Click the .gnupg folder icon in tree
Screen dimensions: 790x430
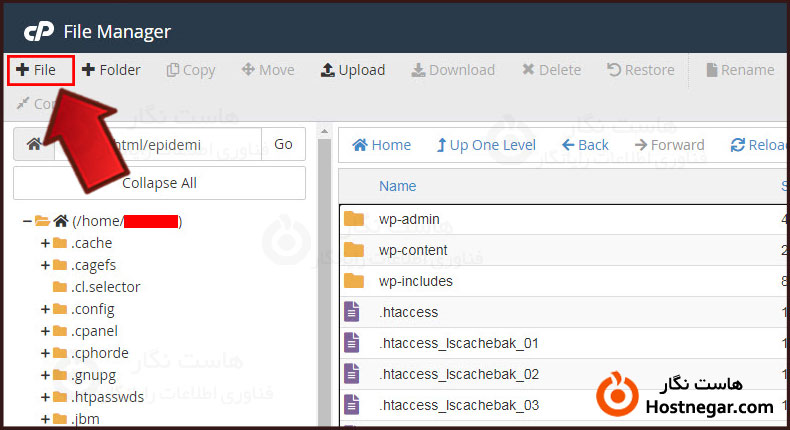[60, 375]
